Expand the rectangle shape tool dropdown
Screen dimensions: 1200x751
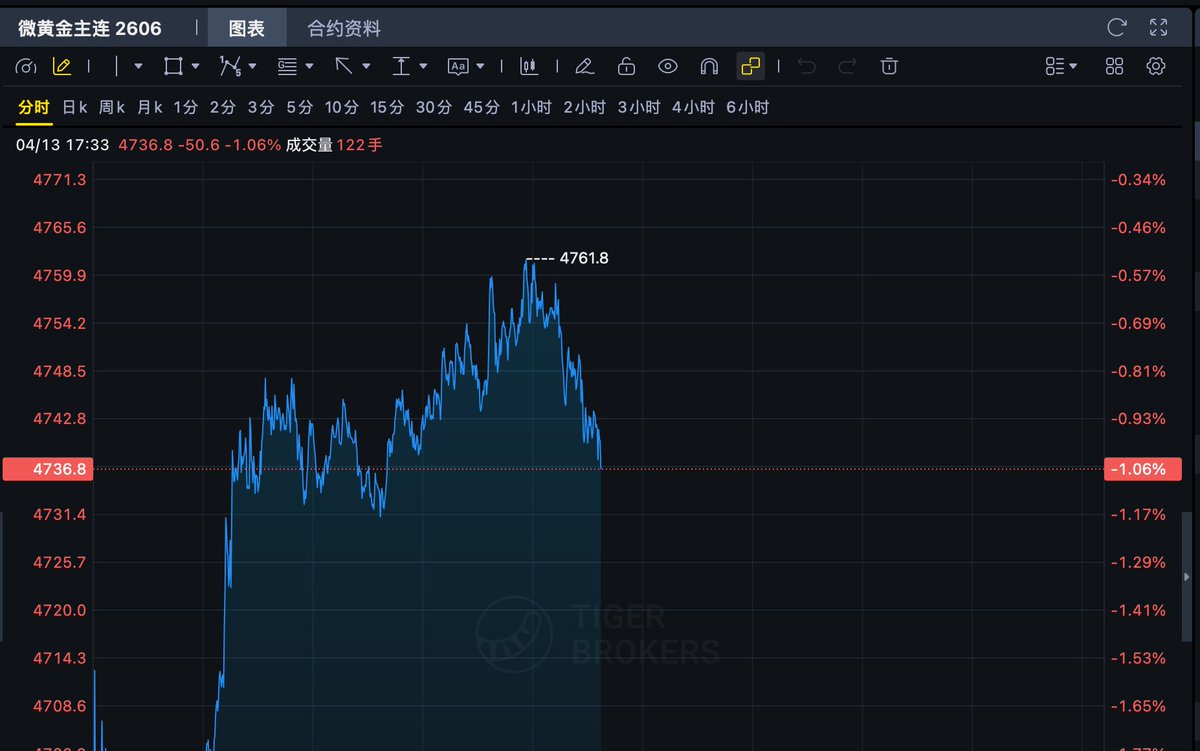tap(195, 67)
